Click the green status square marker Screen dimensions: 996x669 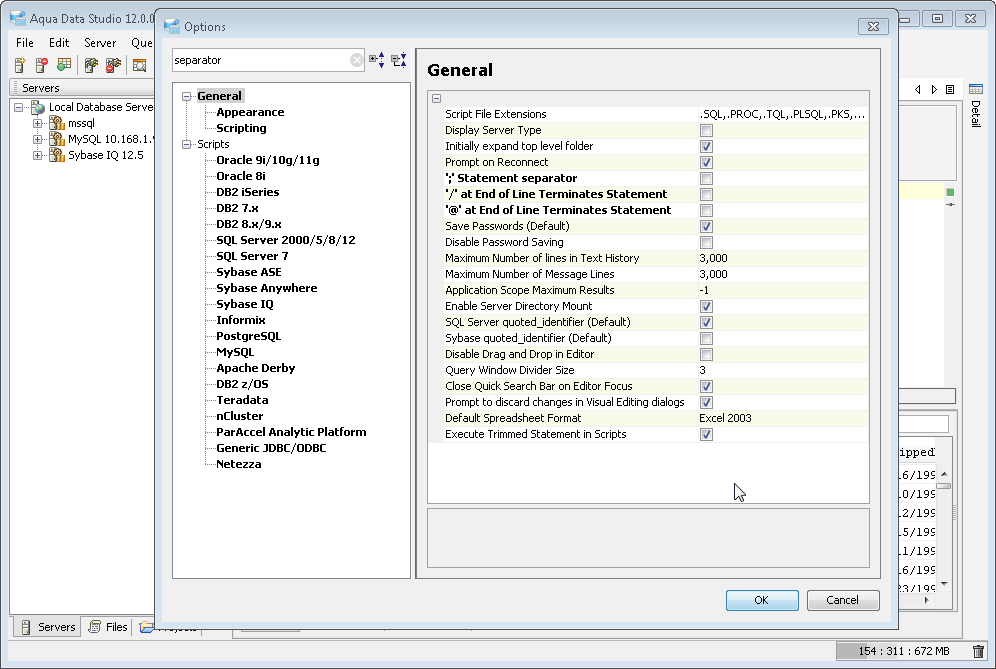point(950,192)
